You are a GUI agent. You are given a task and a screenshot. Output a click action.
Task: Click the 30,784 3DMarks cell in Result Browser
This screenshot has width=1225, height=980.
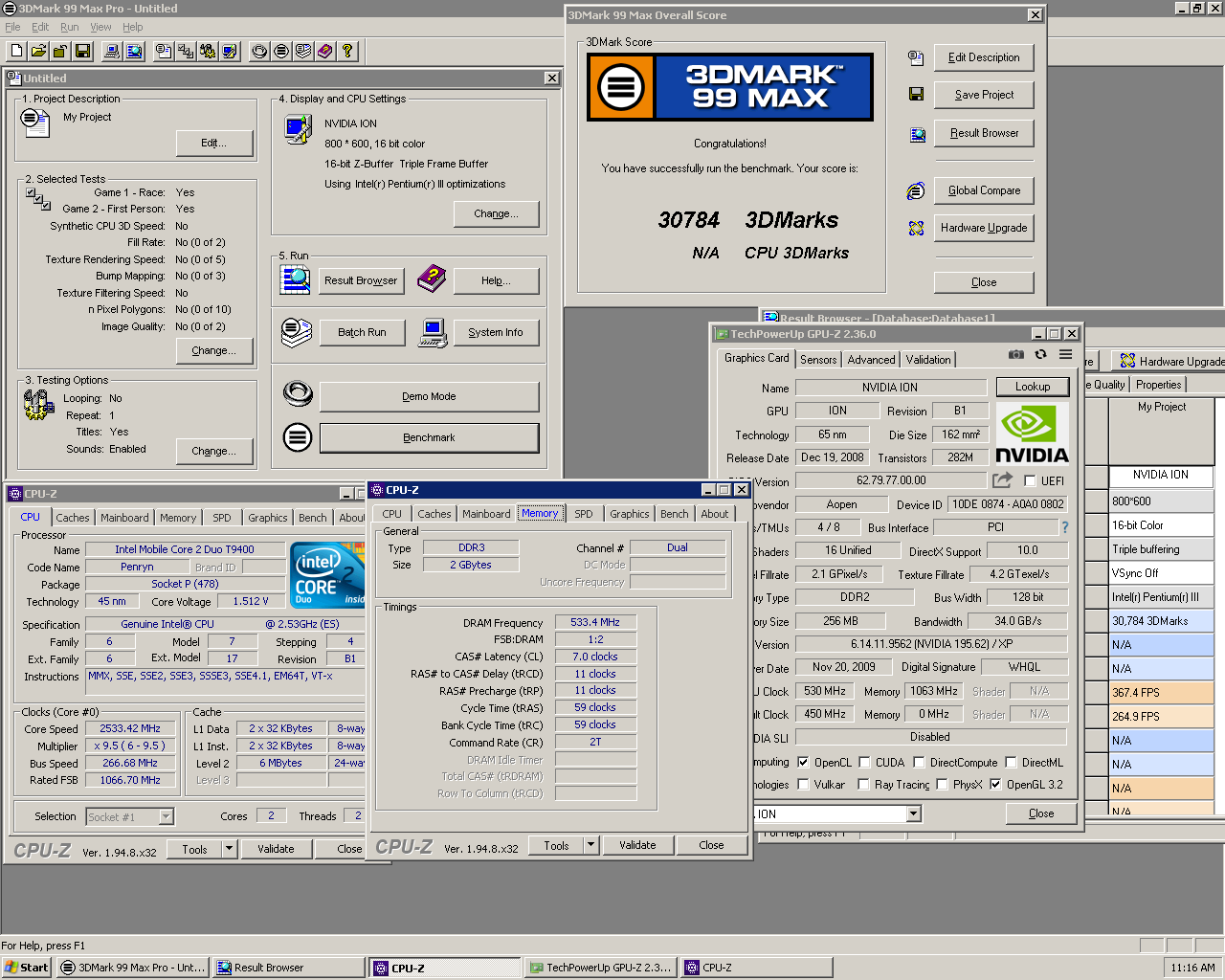[1161, 621]
